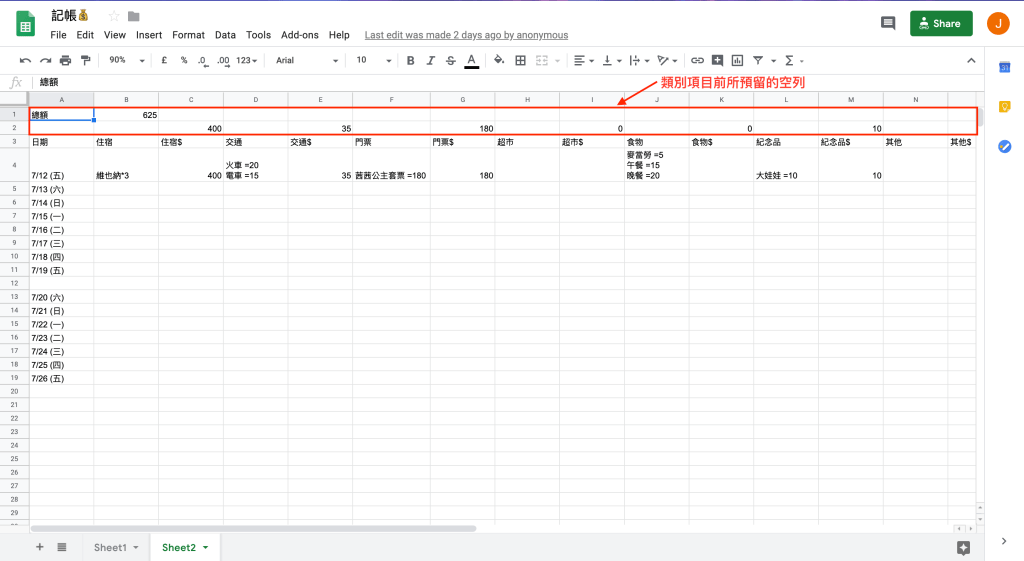This screenshot has height=561, width=1024.
Task: Toggle bold formatting
Action: point(411,60)
